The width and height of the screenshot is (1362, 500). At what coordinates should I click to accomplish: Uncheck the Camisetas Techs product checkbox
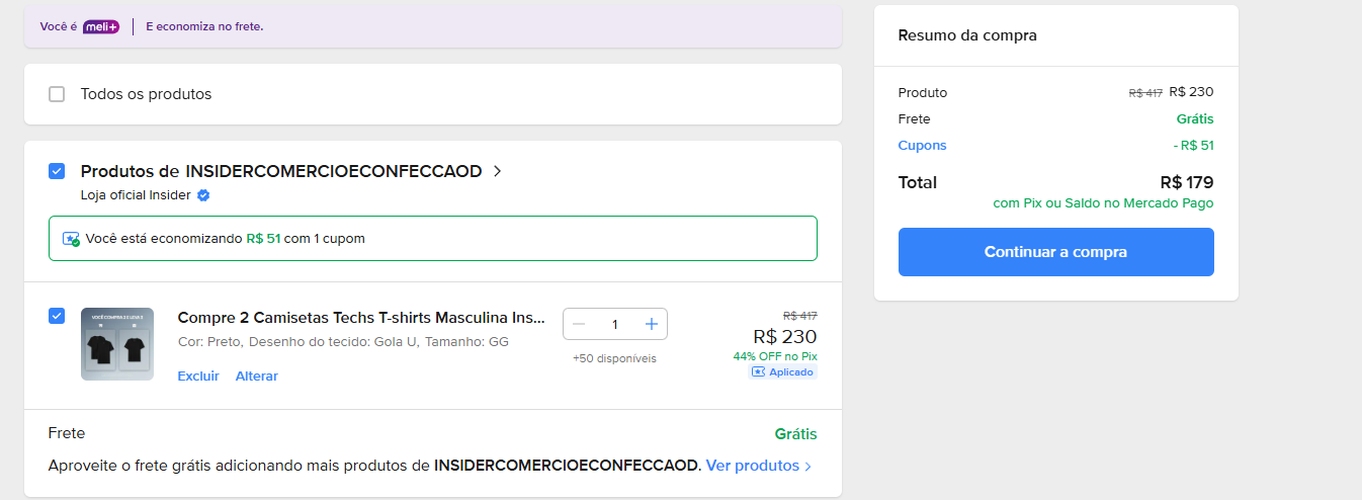[57, 316]
